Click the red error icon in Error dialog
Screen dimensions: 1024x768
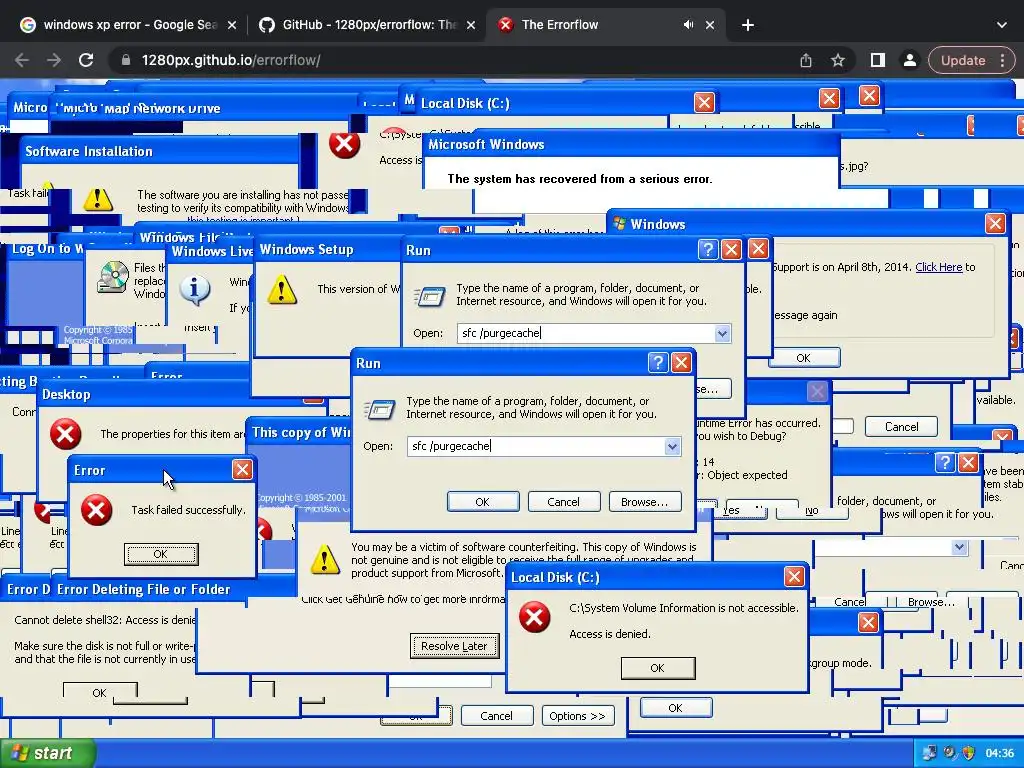[97, 510]
